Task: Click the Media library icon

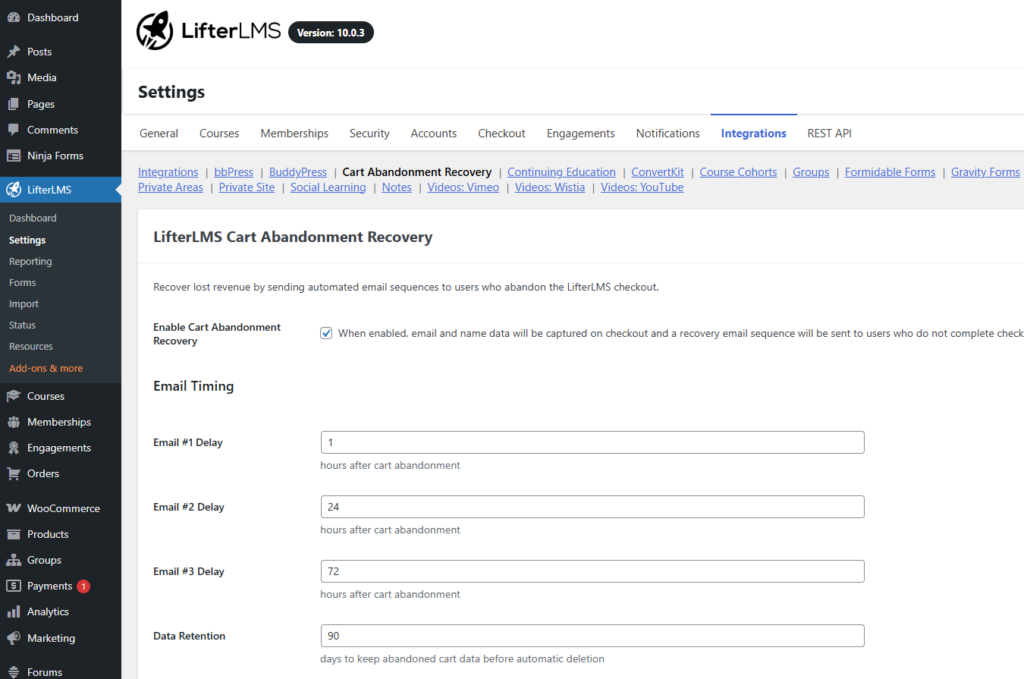Action: (x=13, y=78)
